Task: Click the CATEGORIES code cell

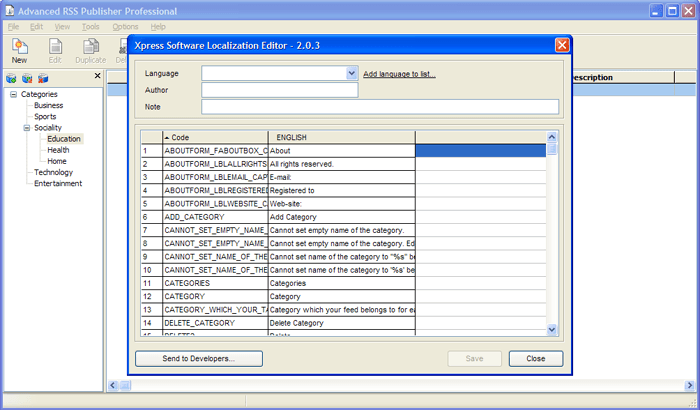Action: (x=215, y=283)
